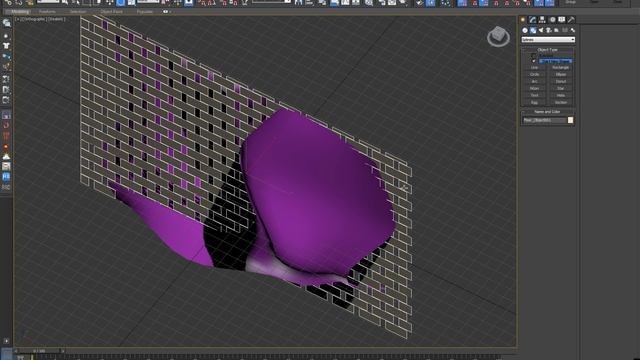Select the Systems create category

(x=573, y=30)
